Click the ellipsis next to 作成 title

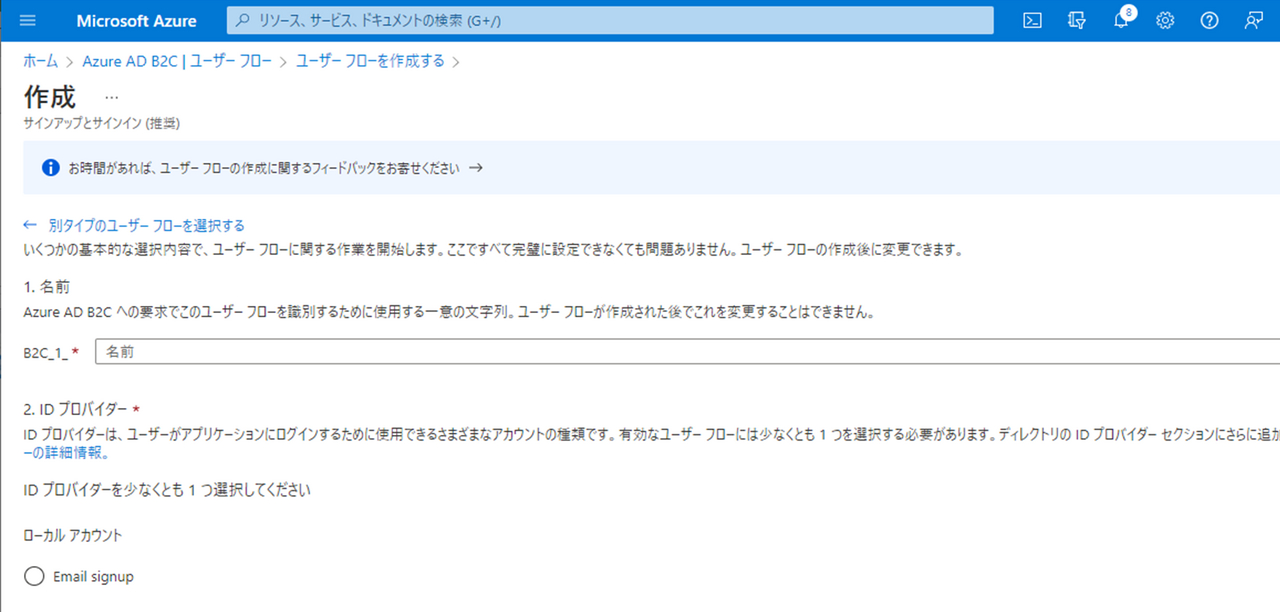111,97
